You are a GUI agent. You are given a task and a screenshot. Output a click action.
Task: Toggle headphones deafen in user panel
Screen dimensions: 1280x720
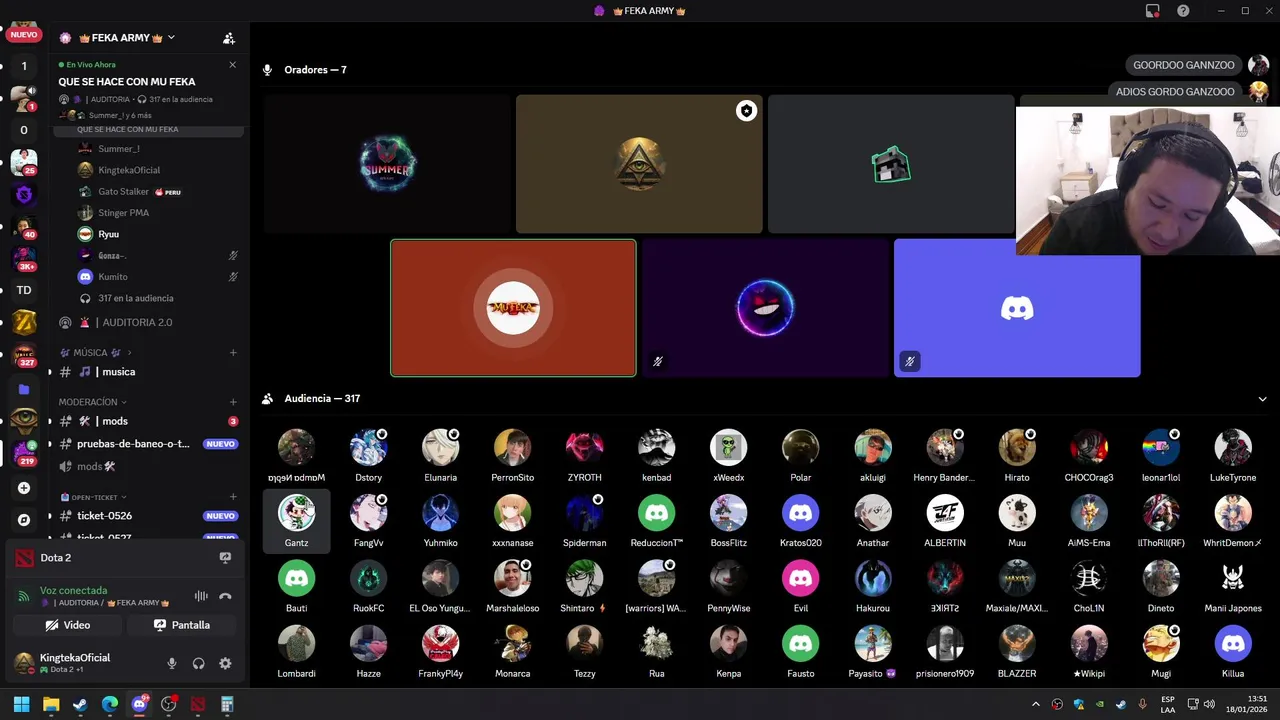[198, 663]
